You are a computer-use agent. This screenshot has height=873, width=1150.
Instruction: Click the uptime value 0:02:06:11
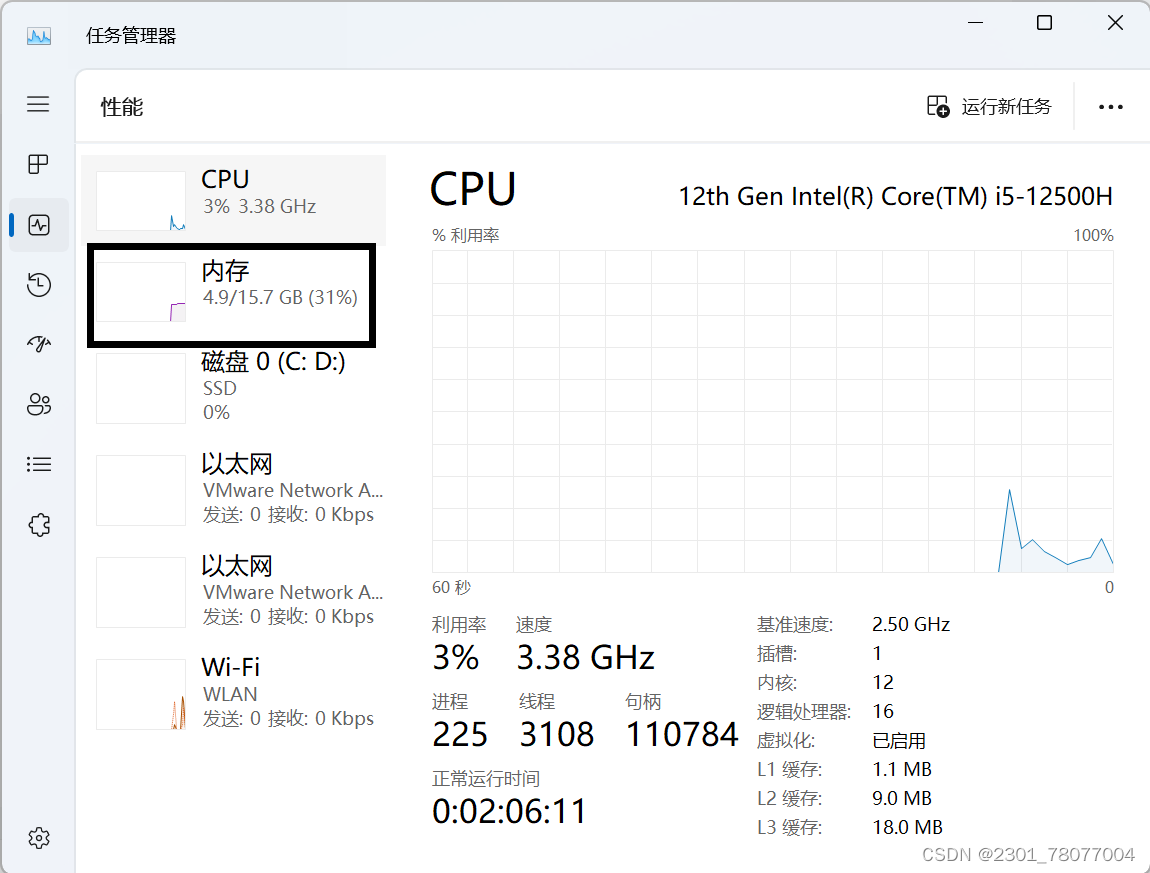point(510,811)
